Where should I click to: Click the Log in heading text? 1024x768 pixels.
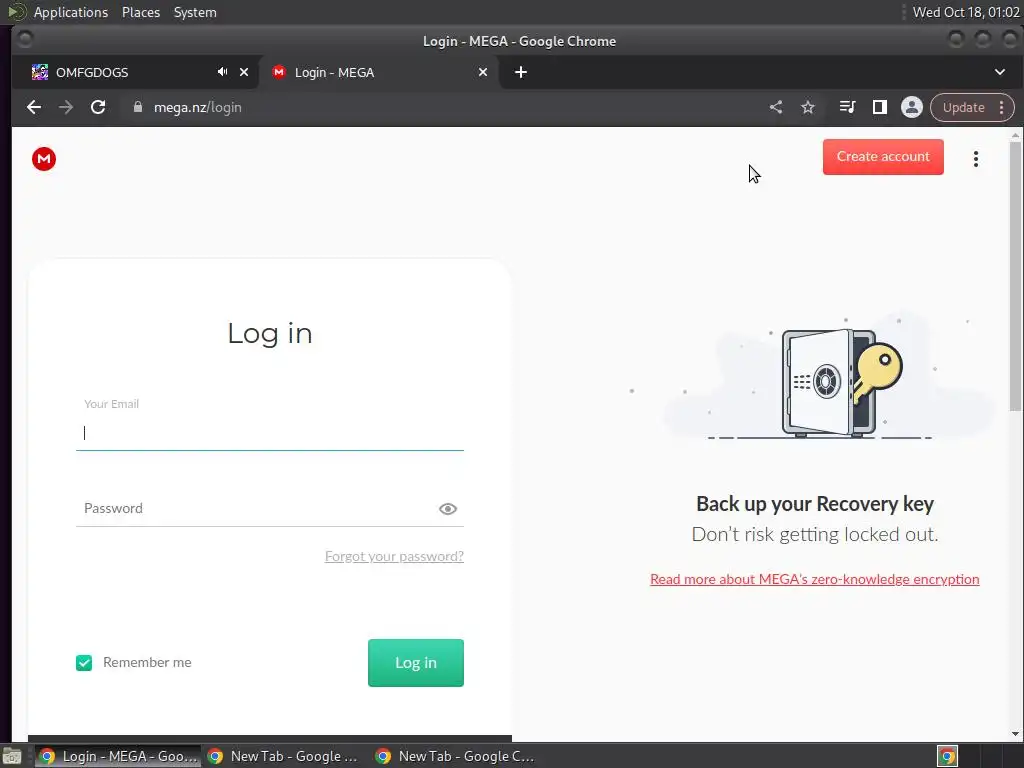pos(270,334)
